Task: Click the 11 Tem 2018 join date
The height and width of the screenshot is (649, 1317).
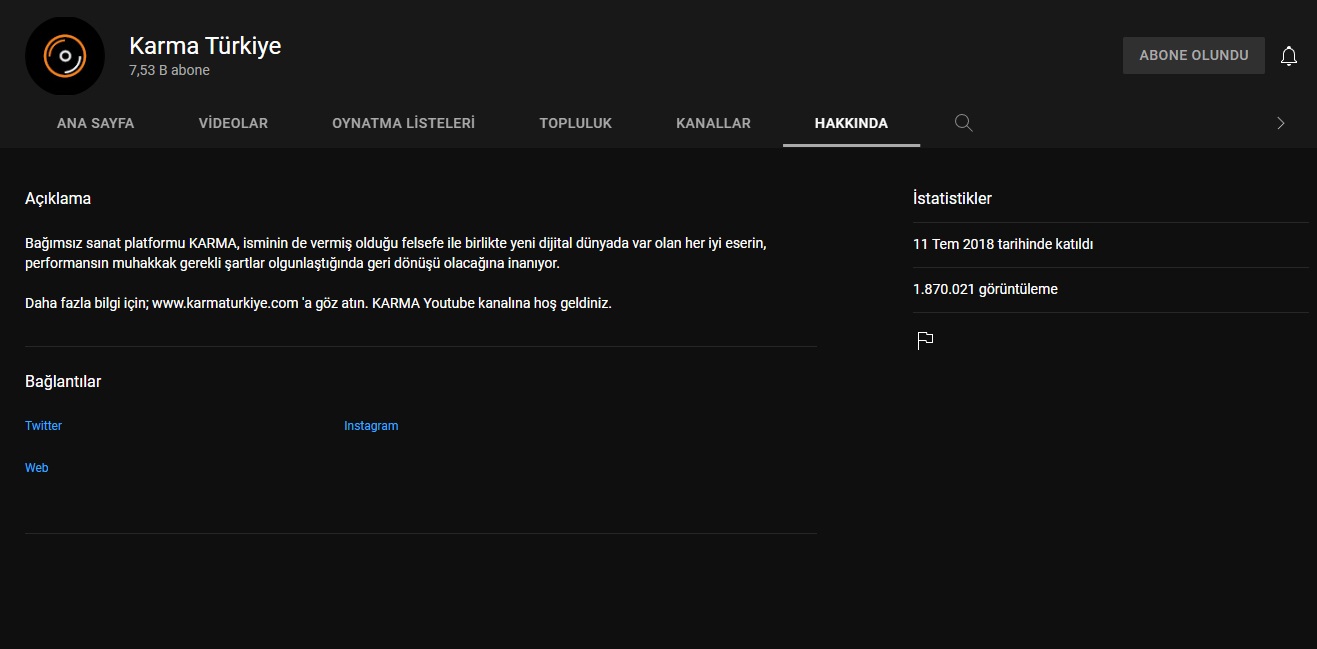Action: click(x=1003, y=244)
